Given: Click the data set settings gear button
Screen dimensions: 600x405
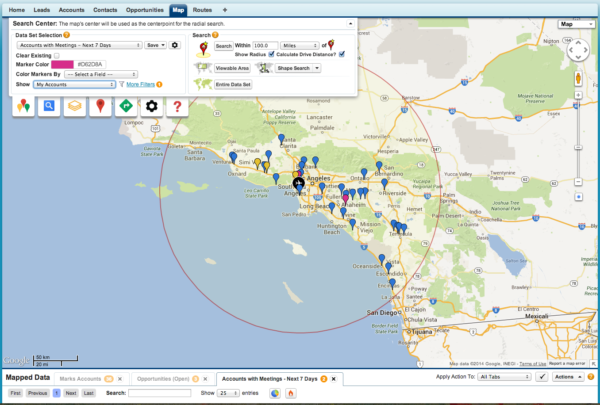Looking at the screenshot, I should [x=174, y=45].
